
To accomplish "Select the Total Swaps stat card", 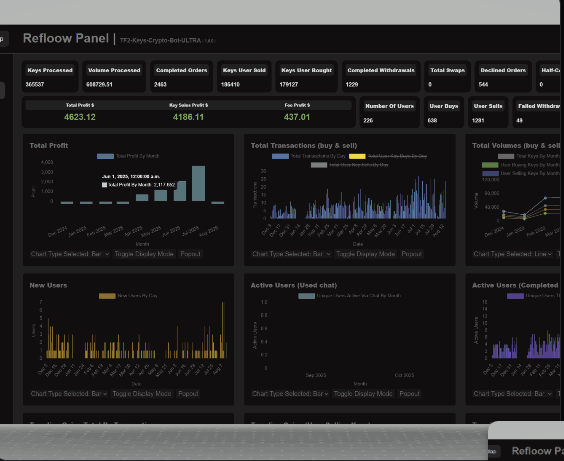I will pos(447,77).
